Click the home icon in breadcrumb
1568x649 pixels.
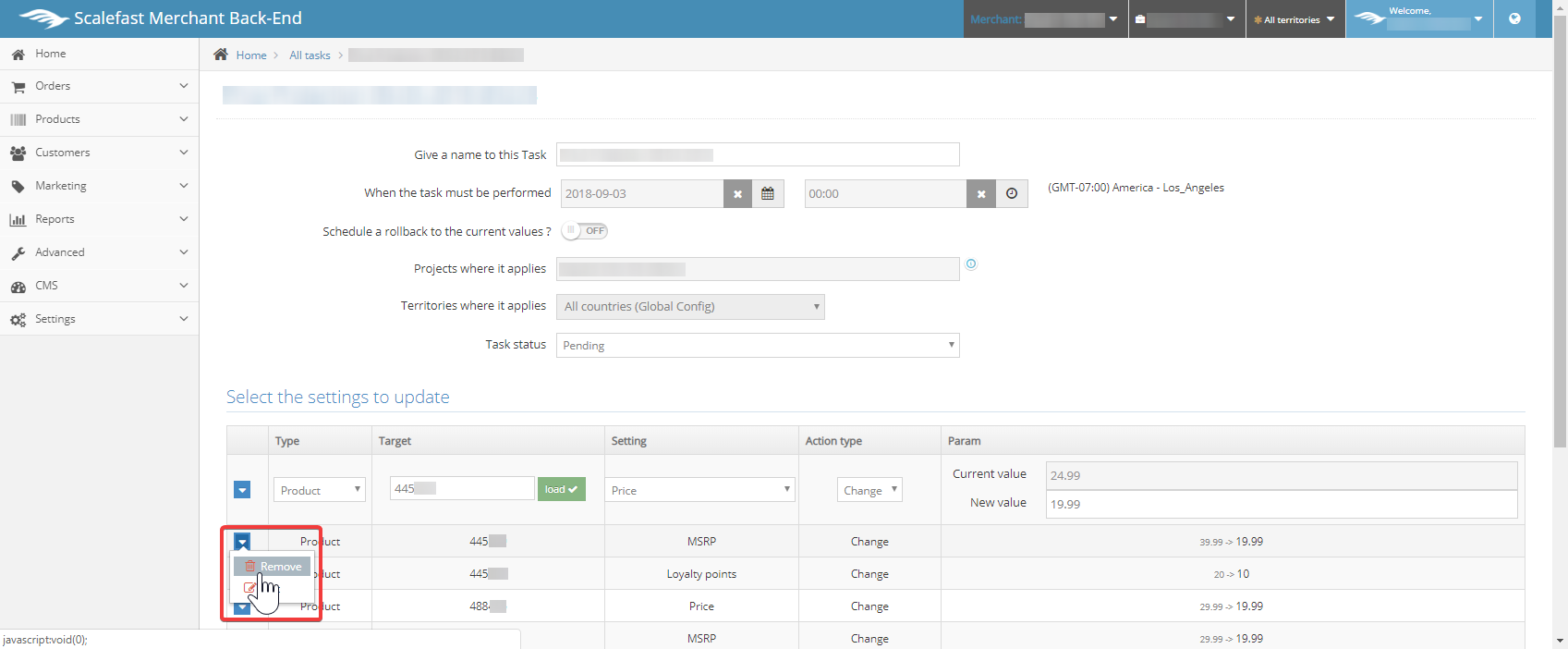tap(221, 55)
